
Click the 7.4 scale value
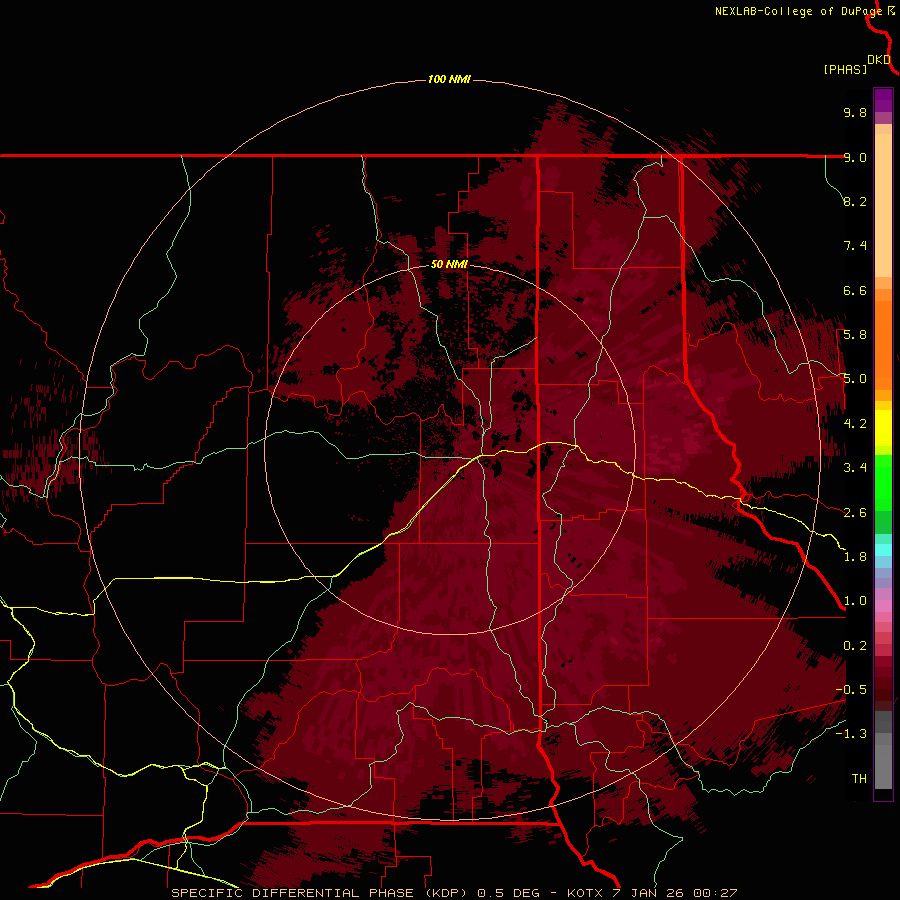tap(855, 246)
